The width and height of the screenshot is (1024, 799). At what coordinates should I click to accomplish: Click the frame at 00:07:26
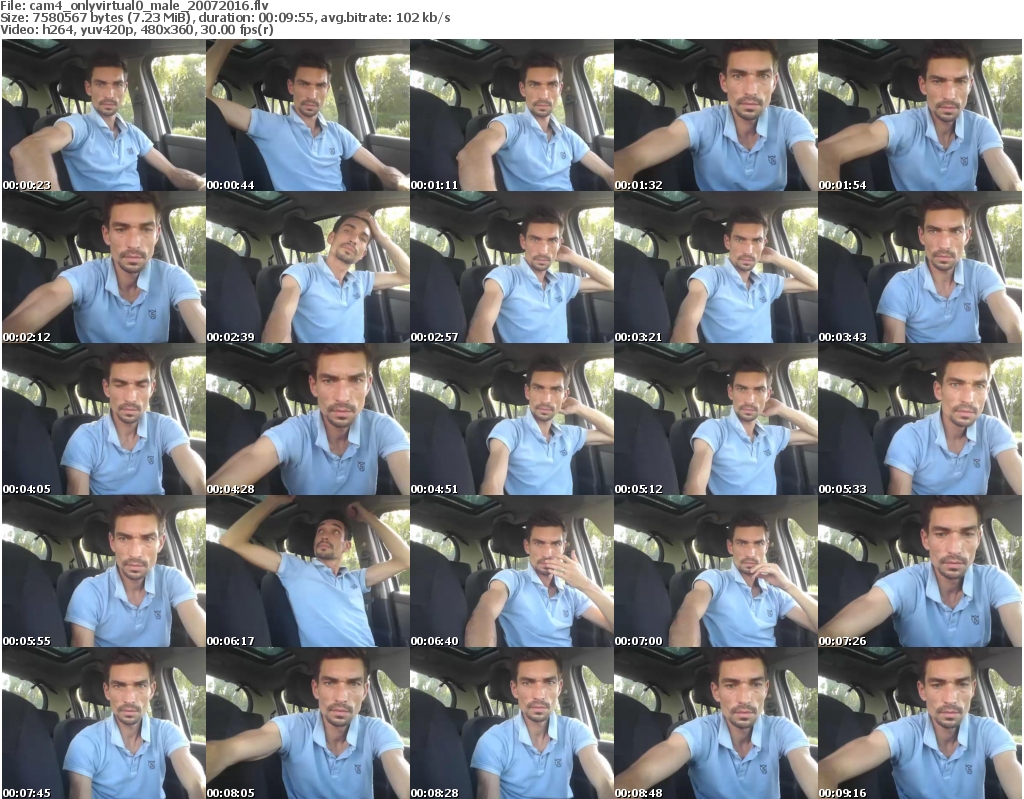(920, 571)
